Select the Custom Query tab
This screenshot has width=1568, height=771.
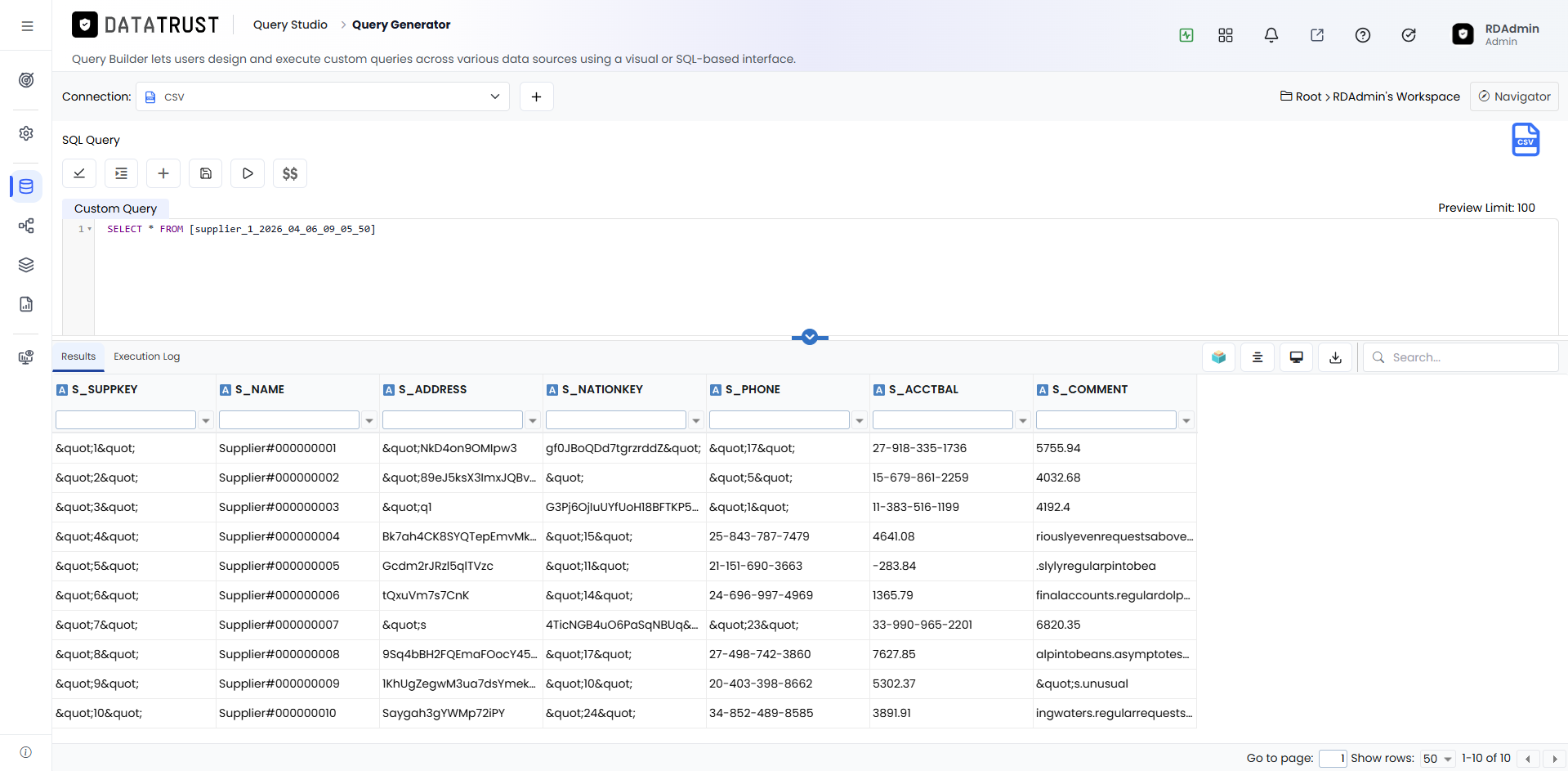click(x=115, y=208)
